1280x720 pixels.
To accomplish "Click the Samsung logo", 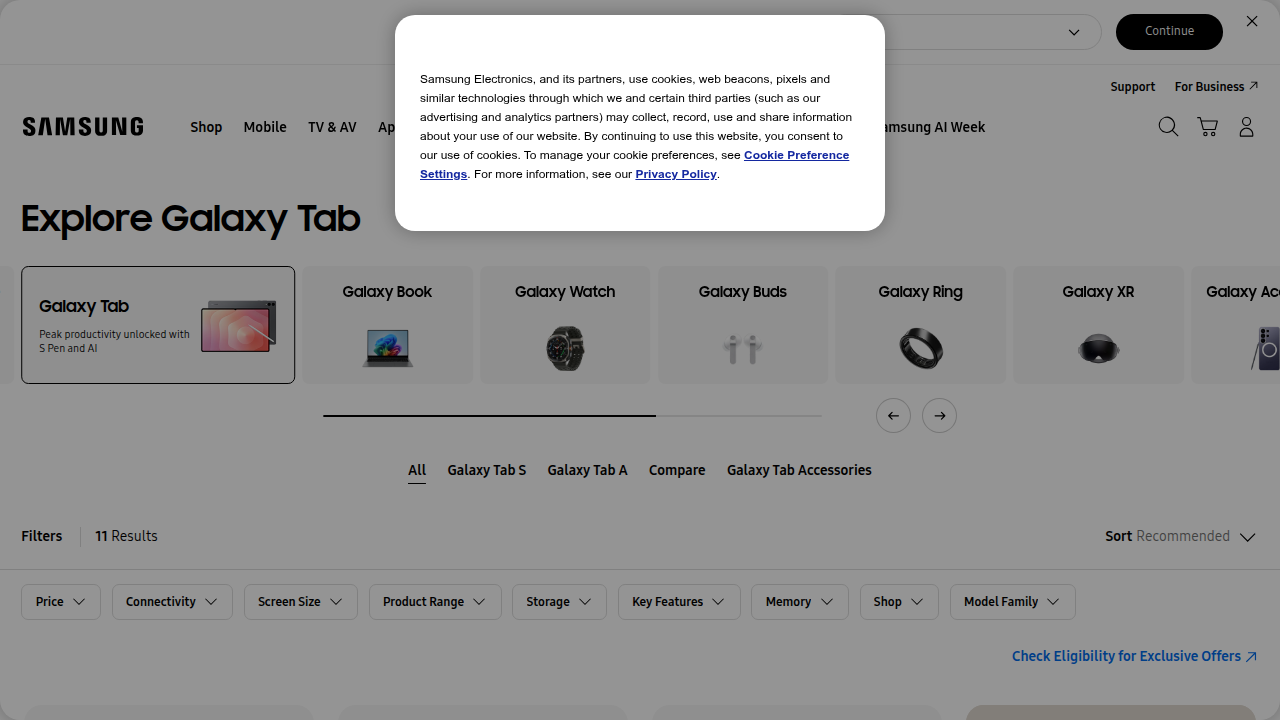I will (83, 127).
